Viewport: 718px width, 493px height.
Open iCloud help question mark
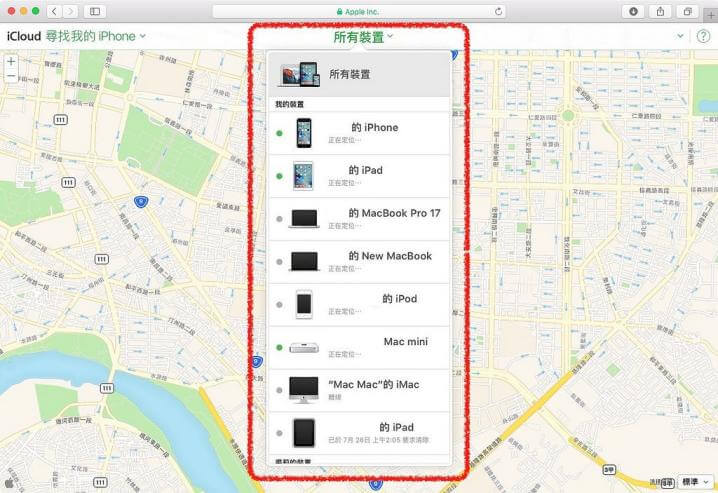(x=703, y=36)
